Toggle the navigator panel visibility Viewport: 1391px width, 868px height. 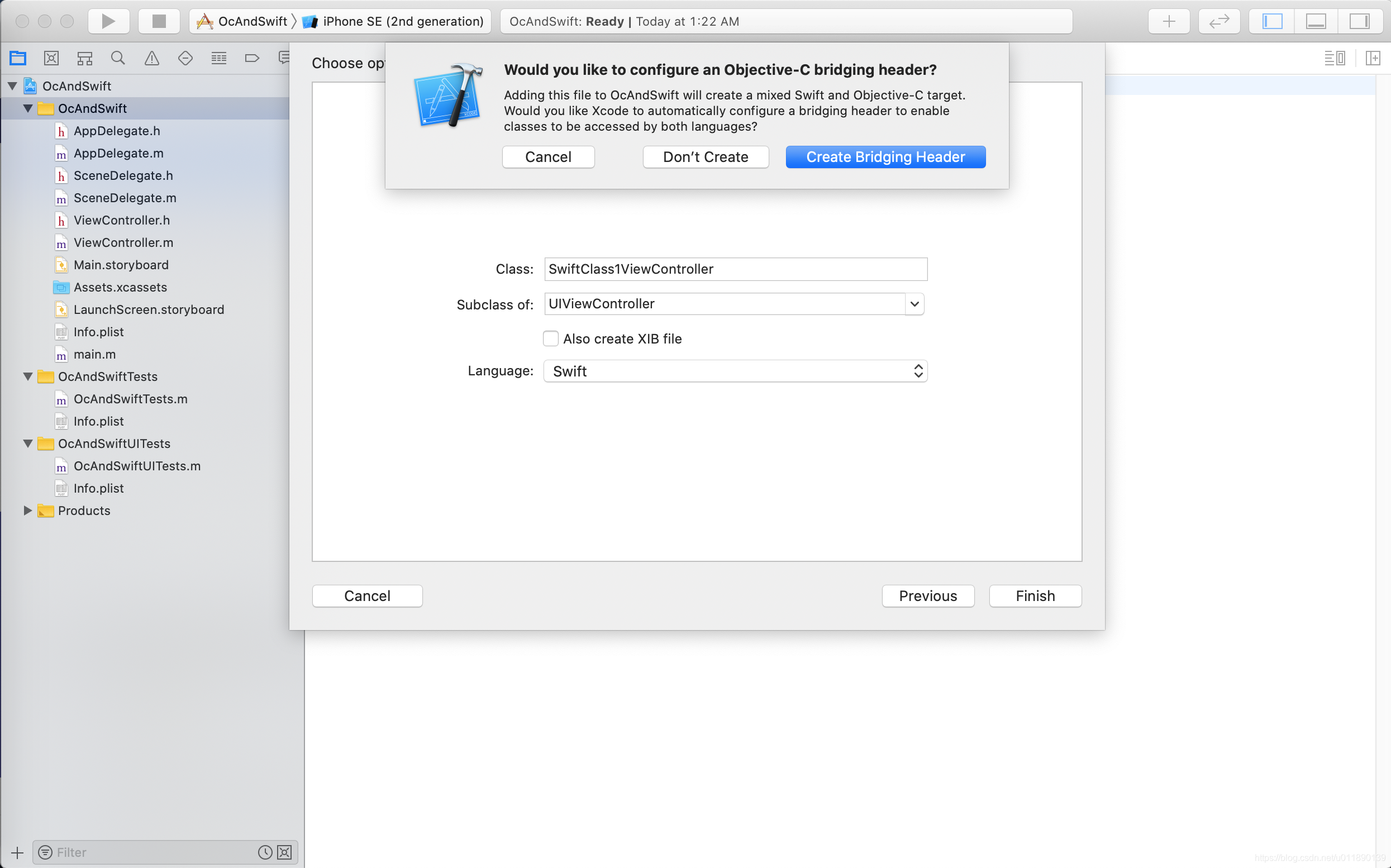tap(1271, 21)
